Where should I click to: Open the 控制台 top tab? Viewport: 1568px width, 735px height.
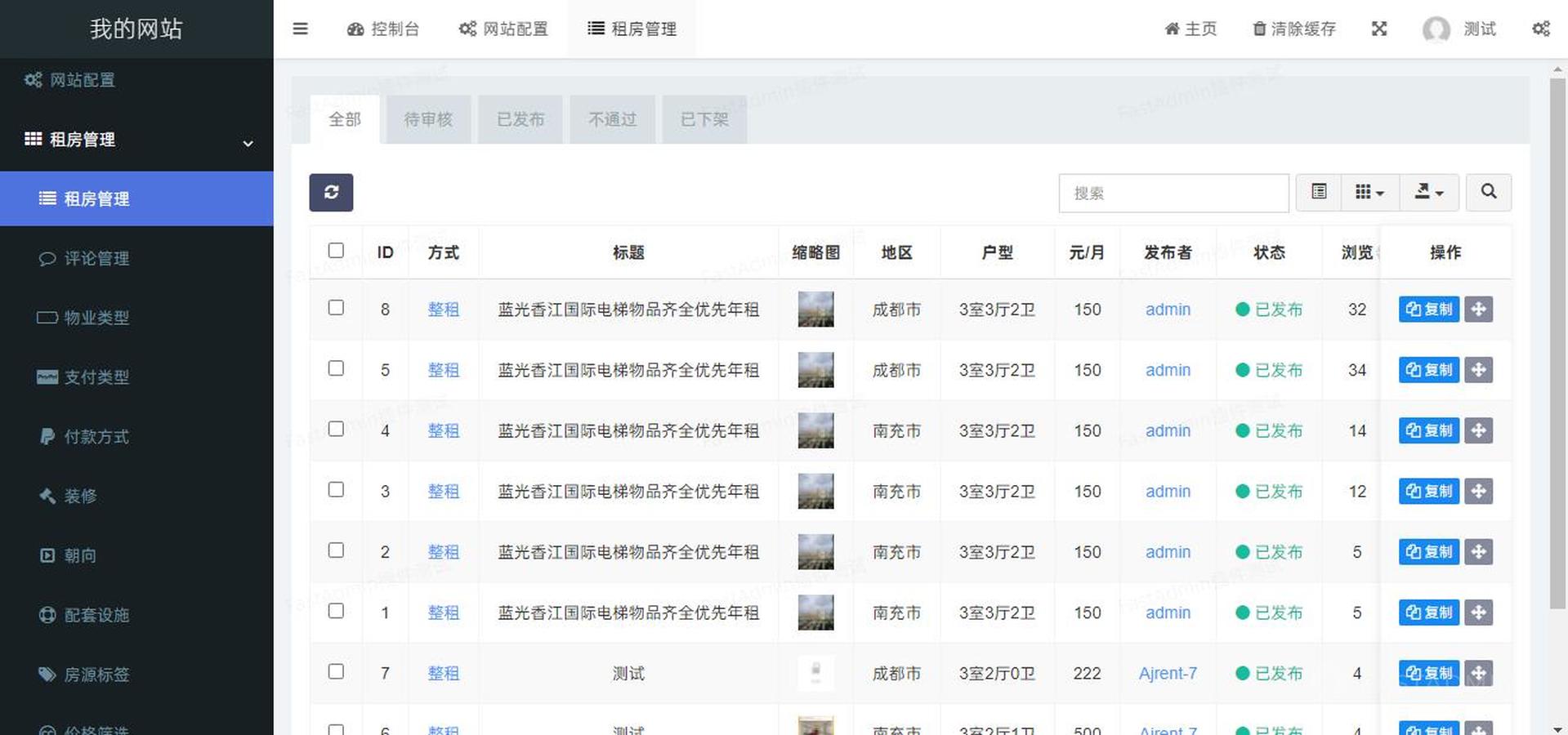click(x=383, y=29)
